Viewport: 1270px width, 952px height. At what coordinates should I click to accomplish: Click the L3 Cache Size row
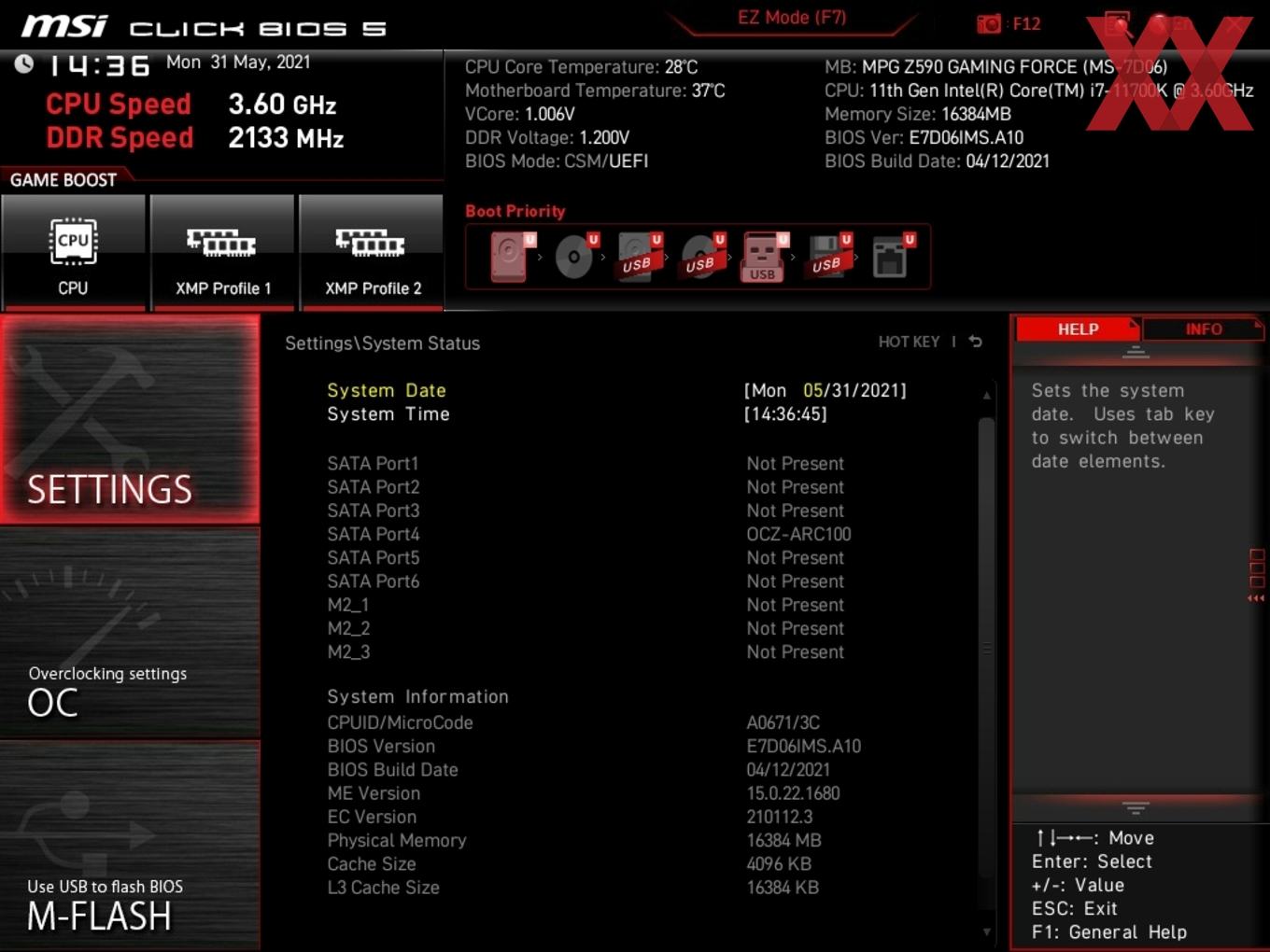point(573,888)
